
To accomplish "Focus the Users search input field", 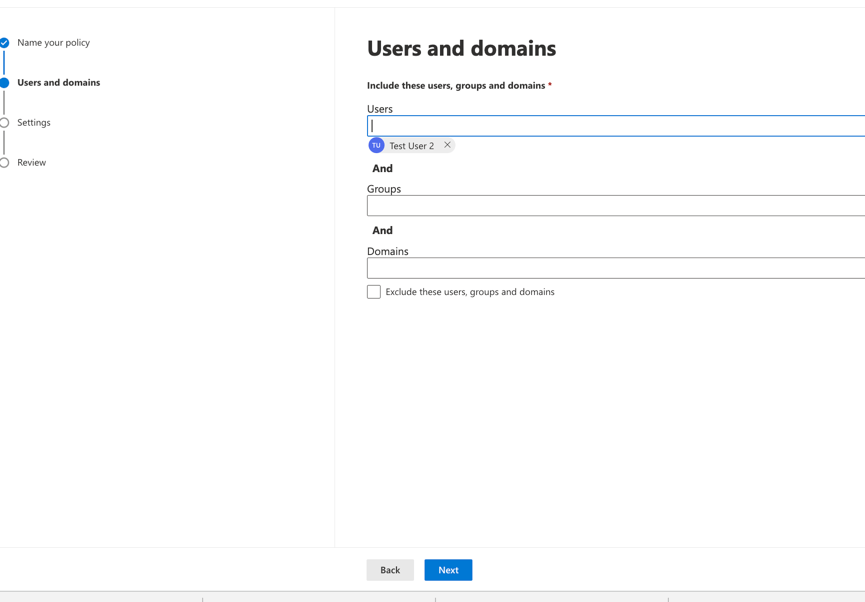I will click(x=615, y=126).
